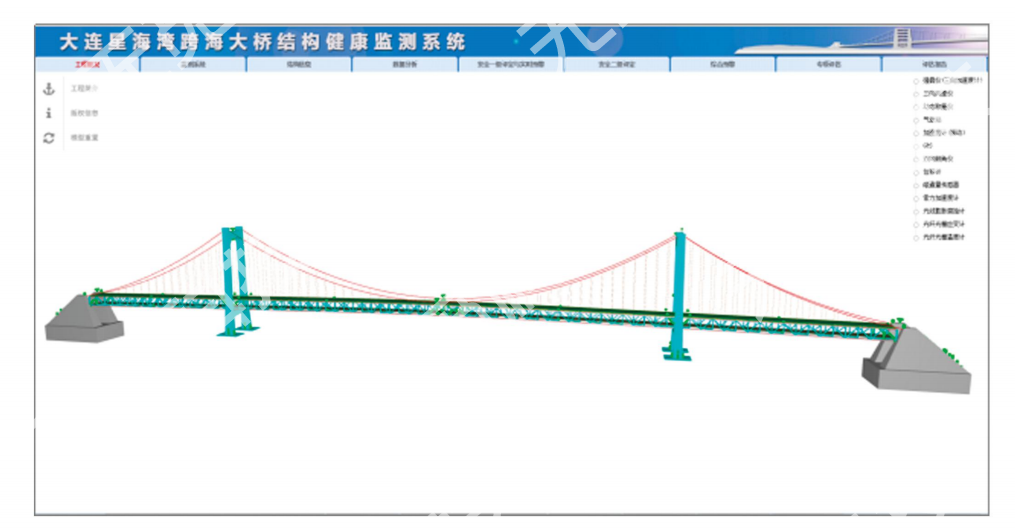Click the 工程简介 sidebar link

(84, 89)
